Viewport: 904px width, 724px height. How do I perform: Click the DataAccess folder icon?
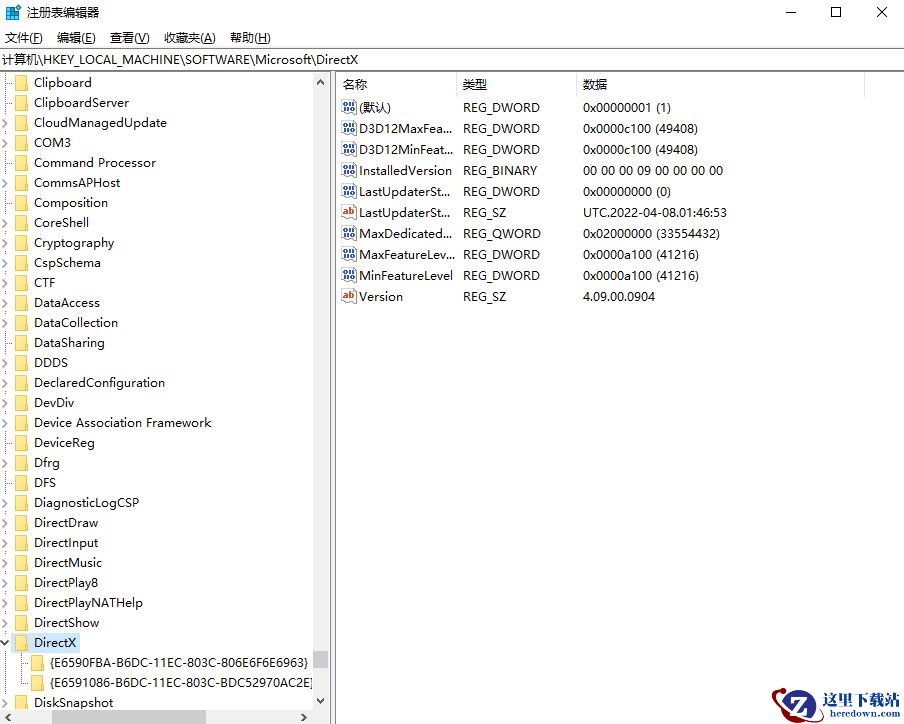coord(21,303)
